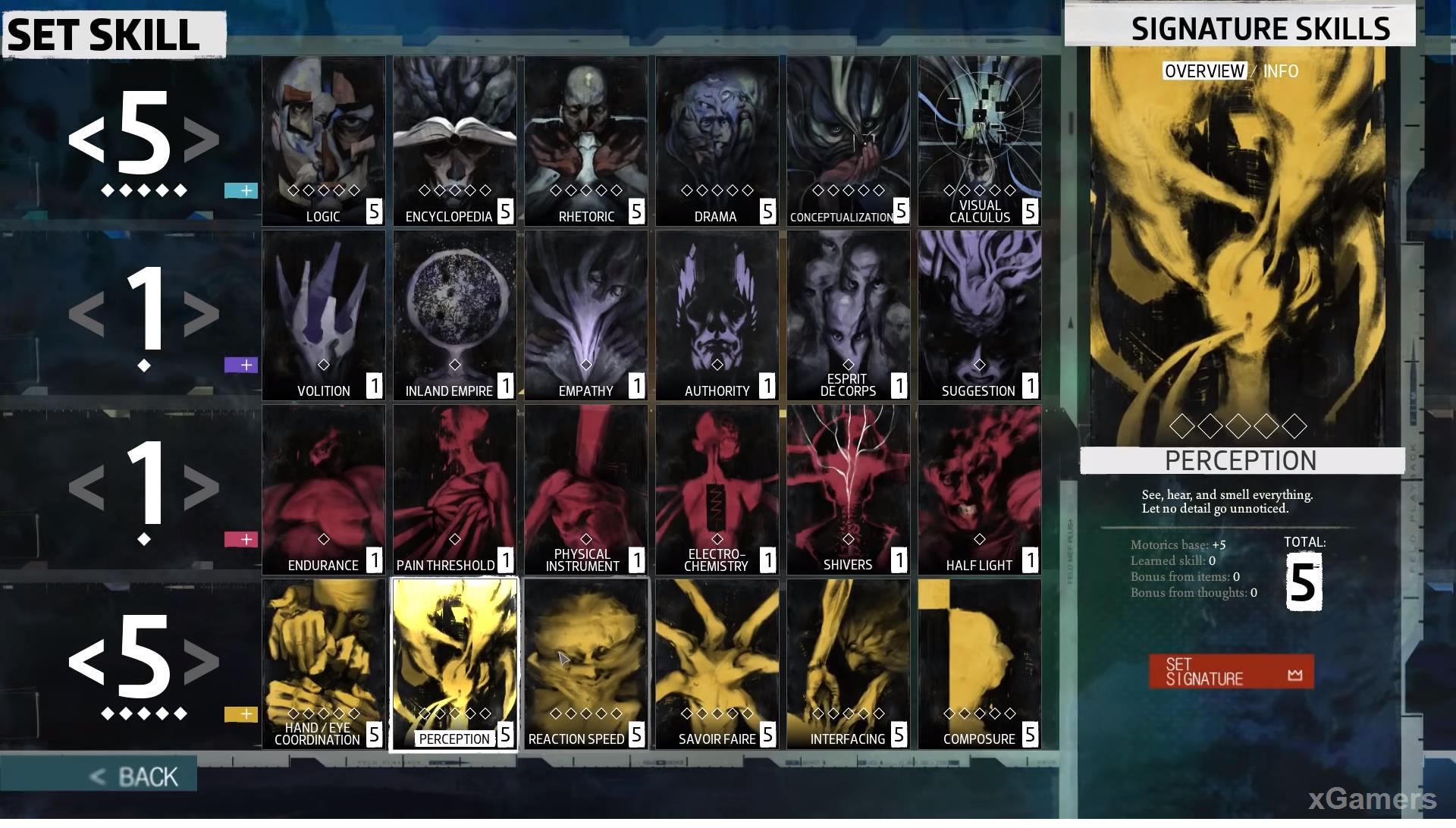Select the Shivers skill card

tap(849, 490)
